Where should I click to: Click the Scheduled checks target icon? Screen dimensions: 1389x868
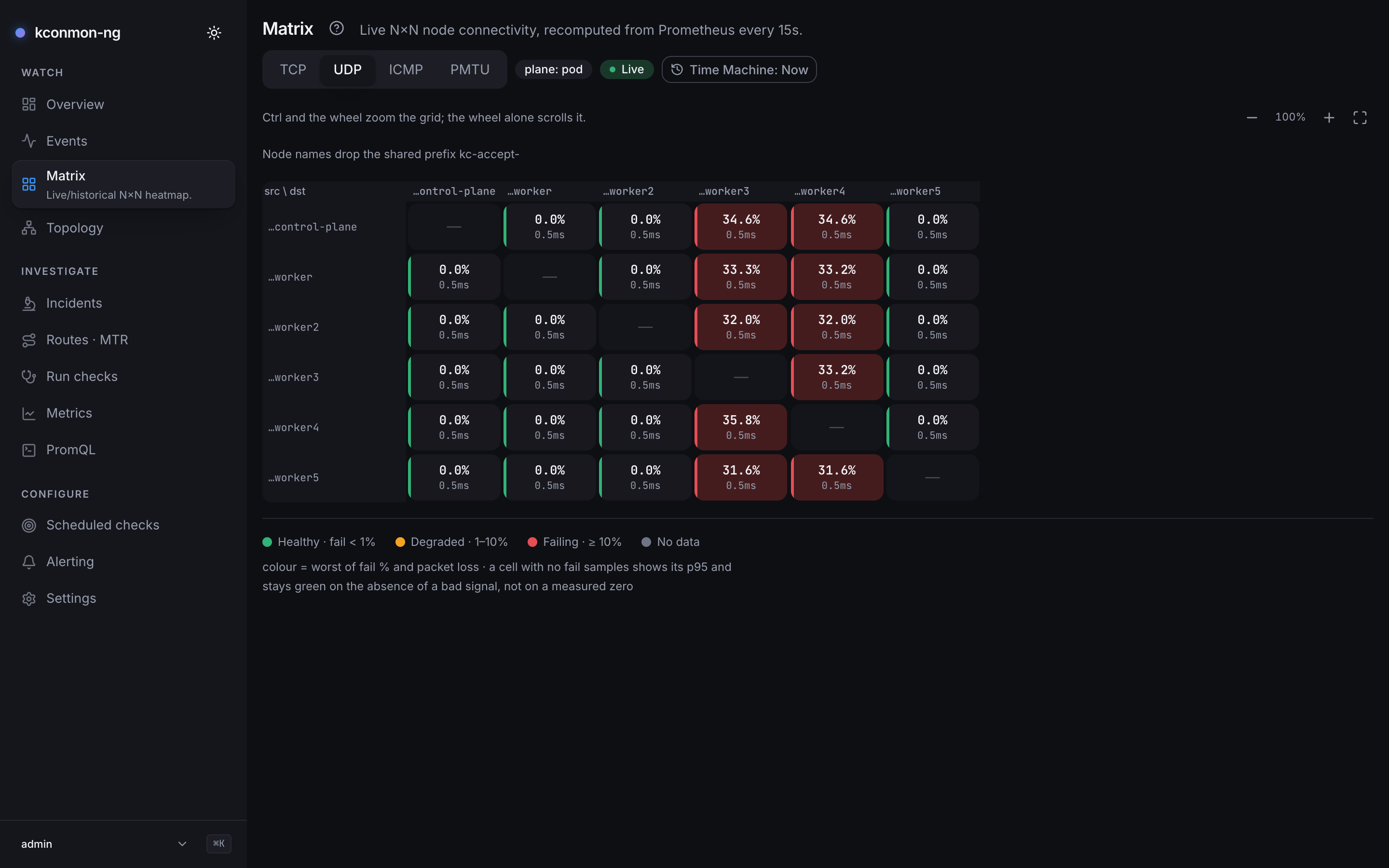click(29, 525)
